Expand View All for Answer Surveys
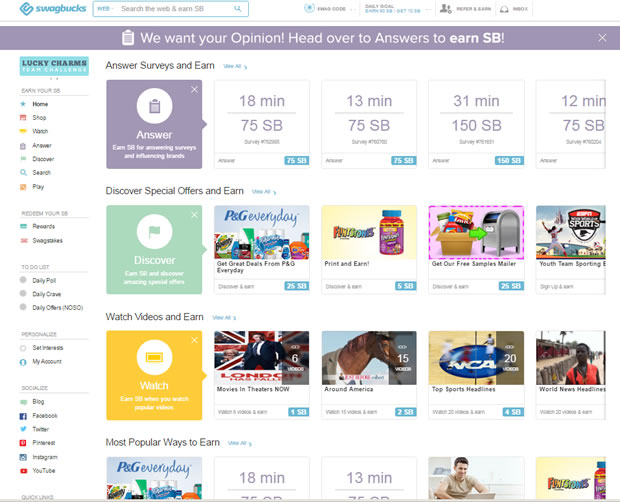Screen dimensions: 620x502 235,66
